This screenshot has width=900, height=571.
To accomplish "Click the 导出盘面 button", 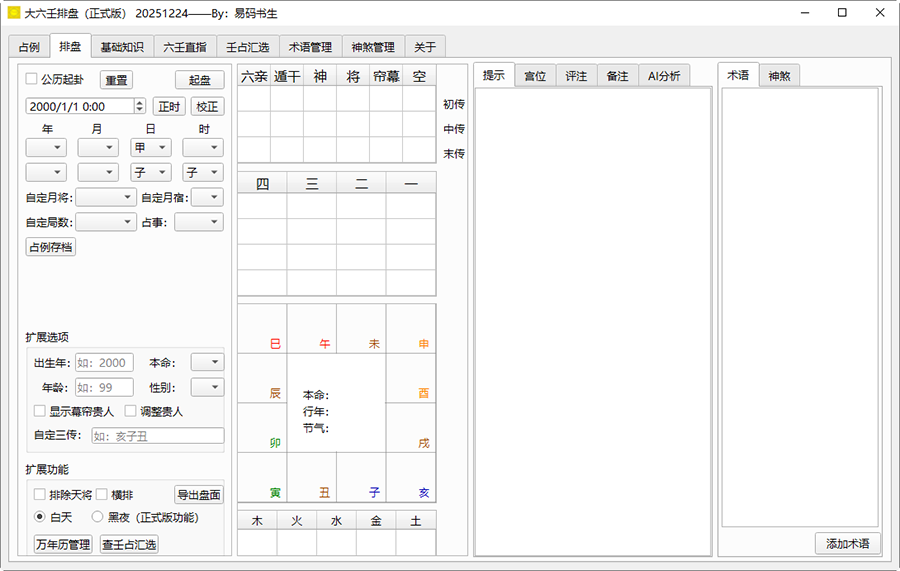I will pyautogui.click(x=199, y=494).
